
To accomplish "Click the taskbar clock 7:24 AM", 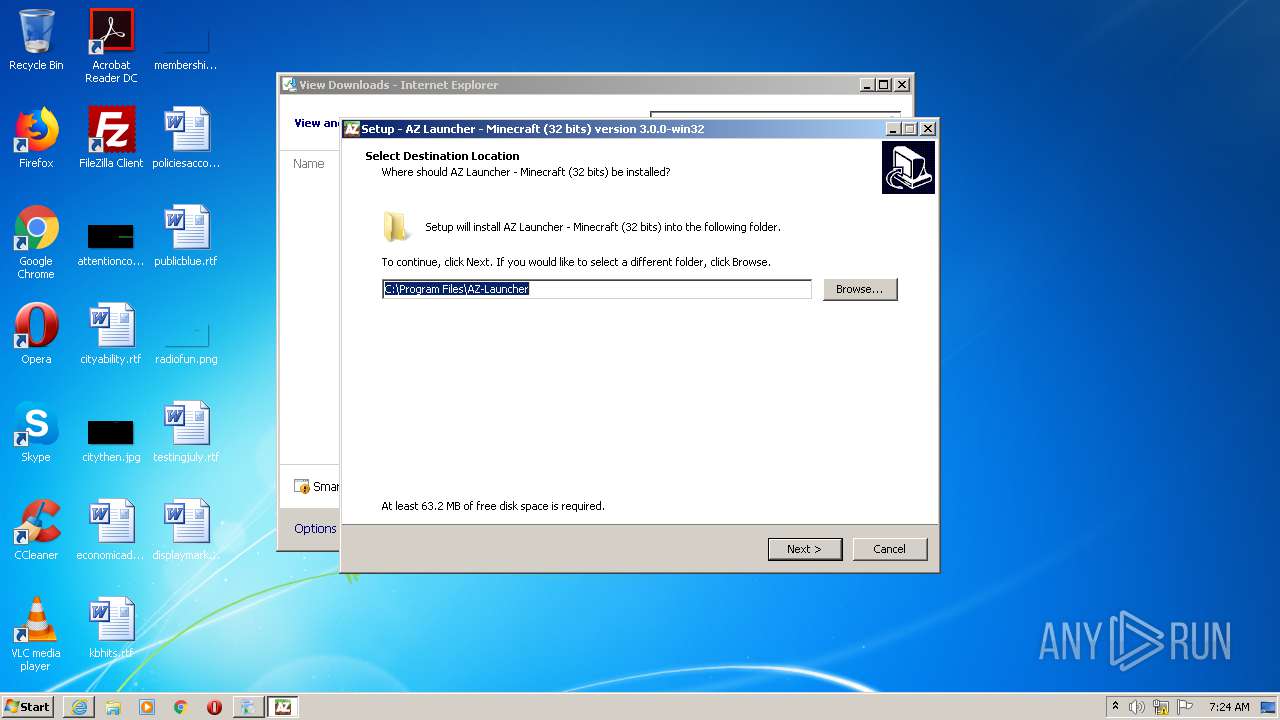I will (1229, 707).
